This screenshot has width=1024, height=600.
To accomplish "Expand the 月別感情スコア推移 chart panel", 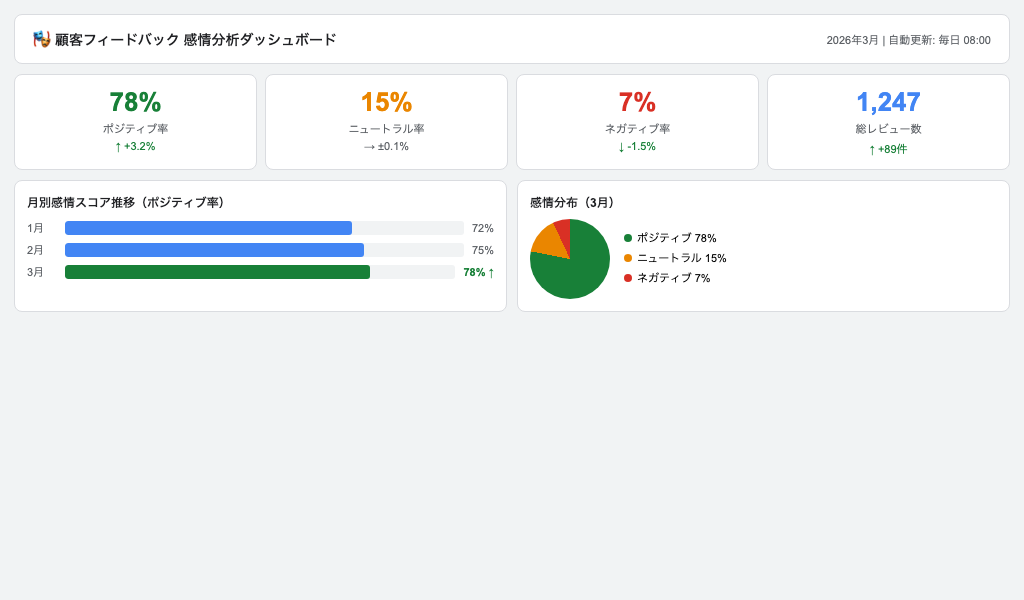I will [x=126, y=202].
